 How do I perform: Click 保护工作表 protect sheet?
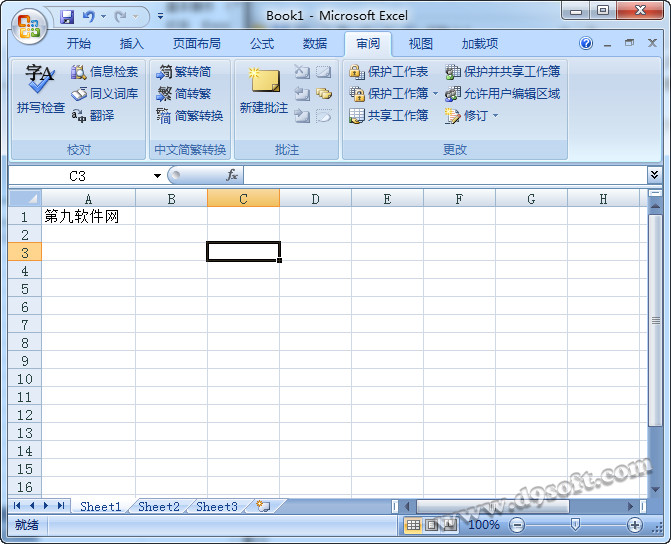point(389,71)
